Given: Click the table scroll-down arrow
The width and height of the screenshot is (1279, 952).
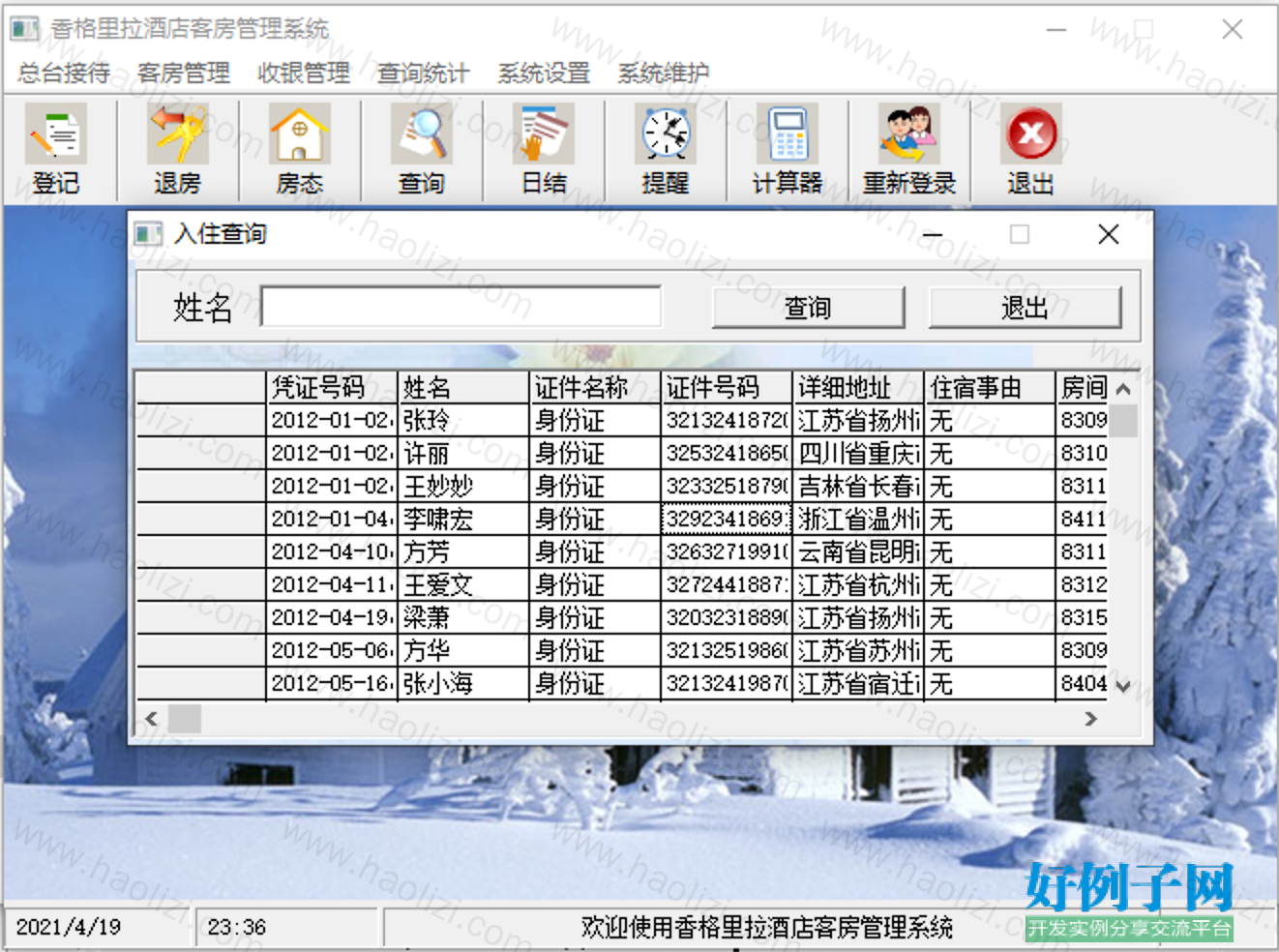Looking at the screenshot, I should point(1123,686).
